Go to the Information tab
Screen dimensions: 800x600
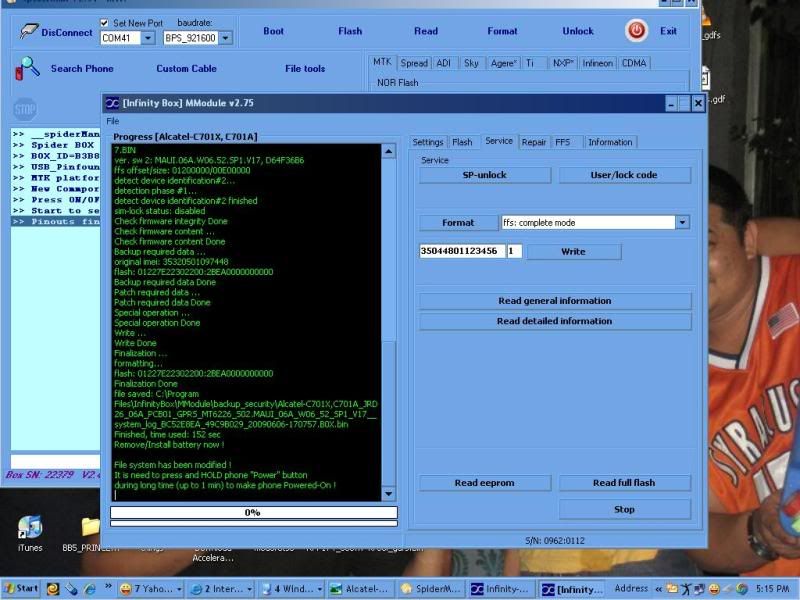pyautogui.click(x=610, y=142)
